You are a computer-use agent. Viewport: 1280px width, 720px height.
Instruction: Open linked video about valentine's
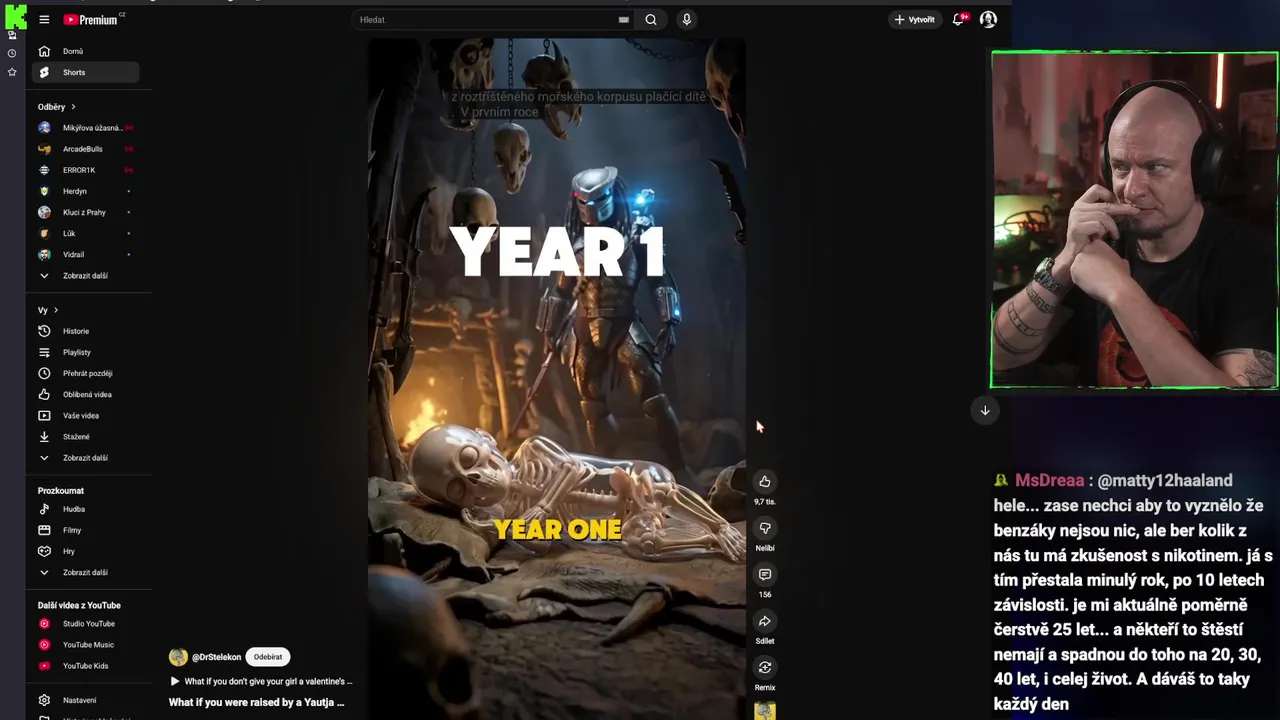261,681
